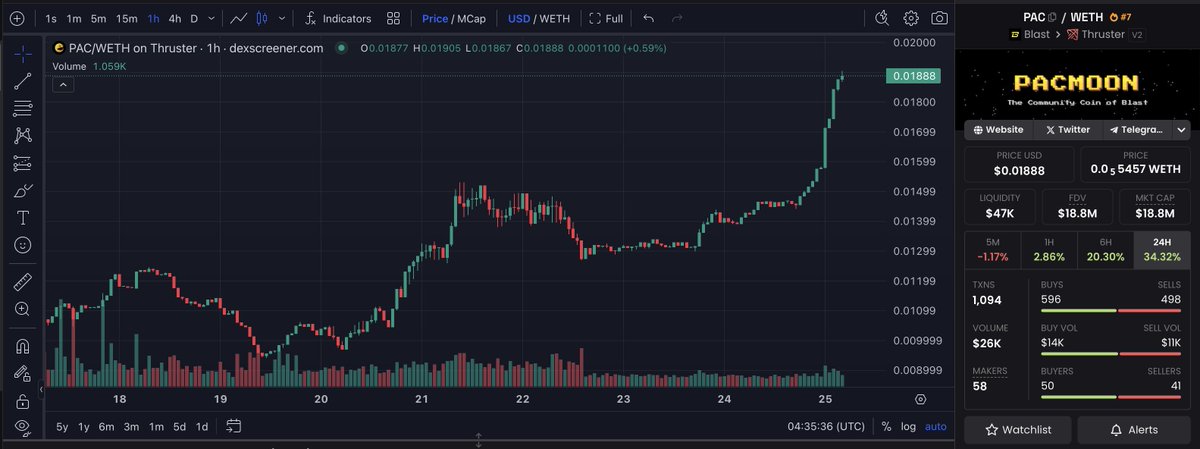Image resolution: width=1200 pixels, height=449 pixels.
Task: Open the Pacmoon Telegram link
Action: pyautogui.click(x=1136, y=130)
